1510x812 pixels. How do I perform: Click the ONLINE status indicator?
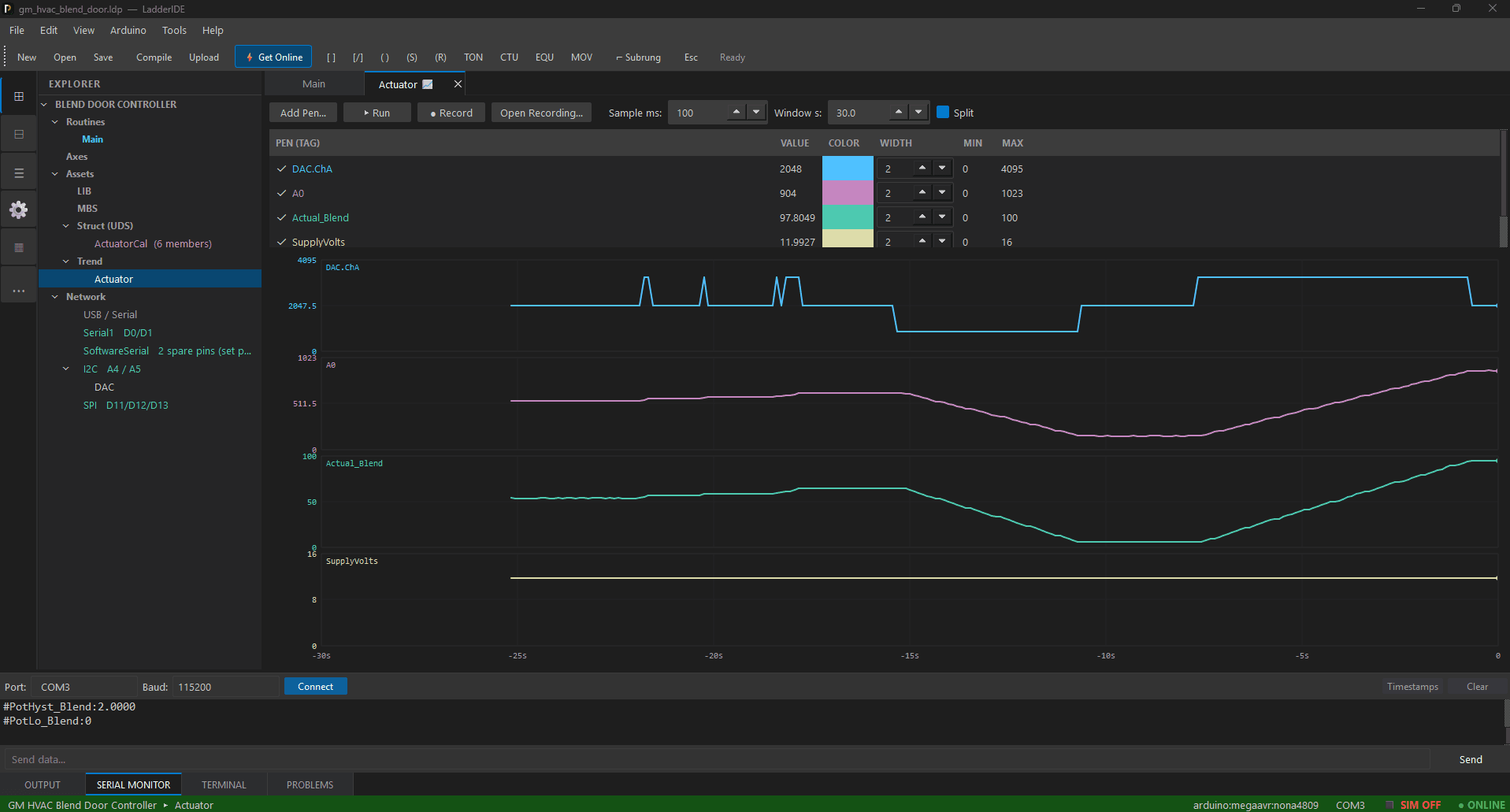pyautogui.click(x=1482, y=805)
